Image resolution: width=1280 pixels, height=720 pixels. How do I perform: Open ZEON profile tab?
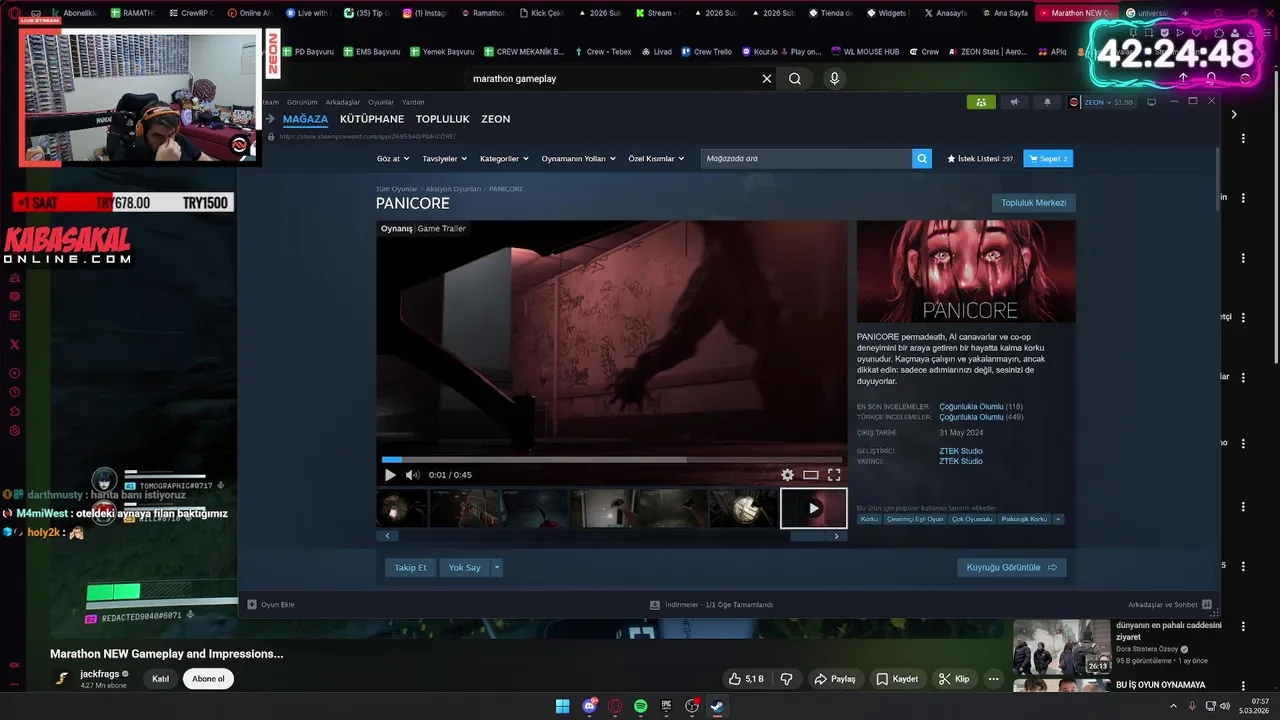496,119
